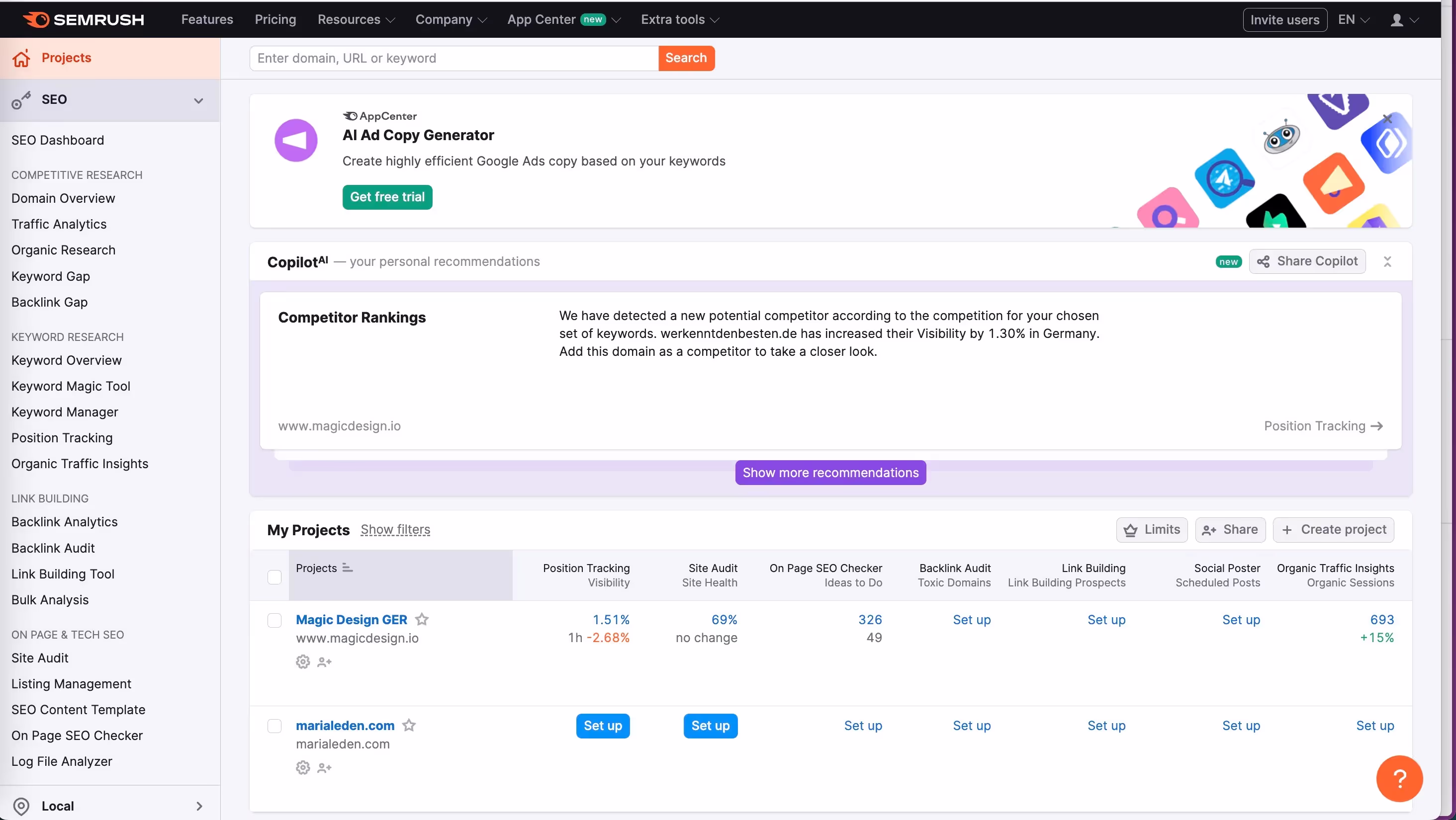Click the Invite users button
This screenshot has height=820, width=1456.
1285,20
